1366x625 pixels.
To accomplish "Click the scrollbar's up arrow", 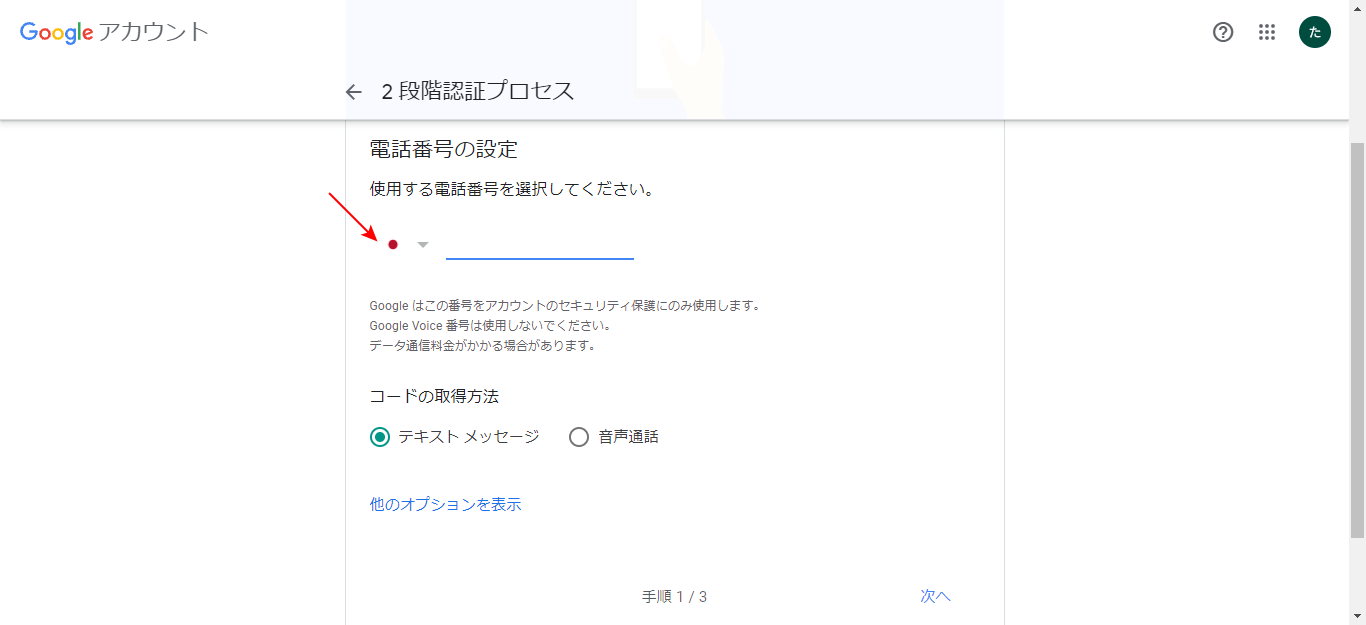I will coord(1357,8).
